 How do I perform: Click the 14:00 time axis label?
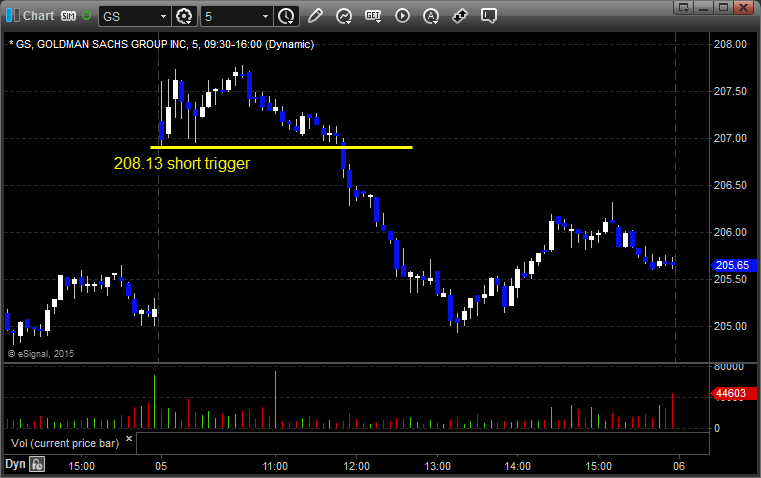517,466
